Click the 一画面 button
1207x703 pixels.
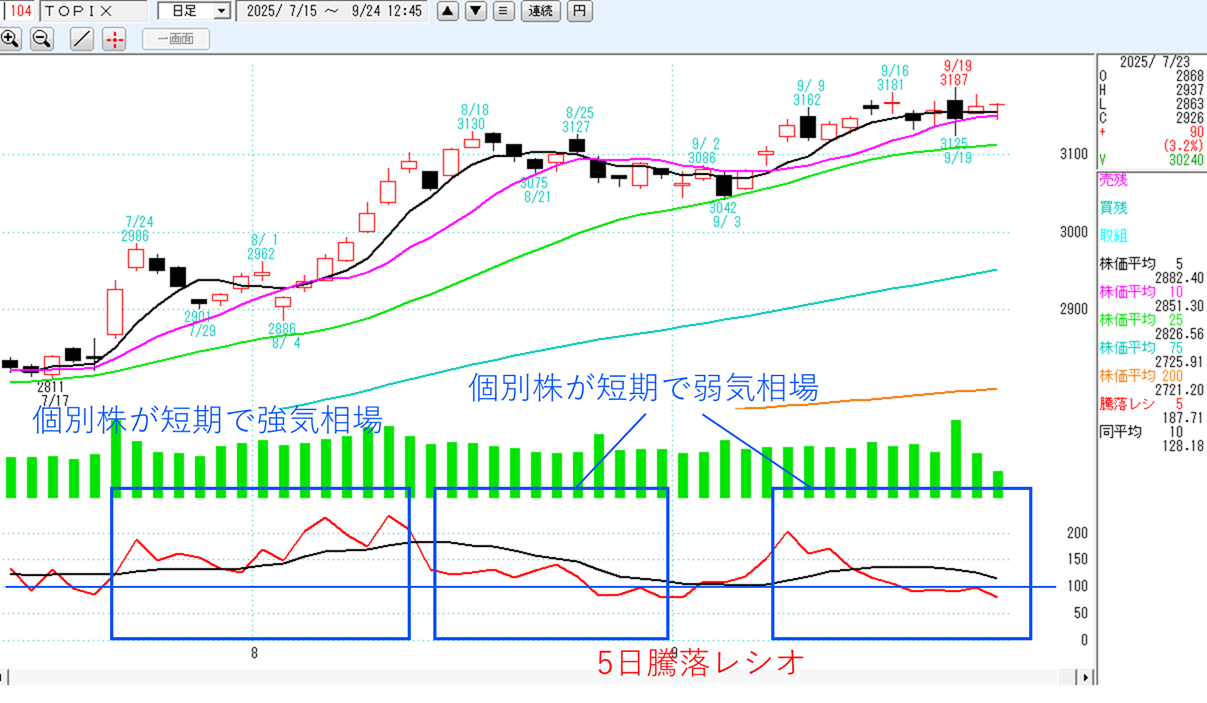pos(176,39)
